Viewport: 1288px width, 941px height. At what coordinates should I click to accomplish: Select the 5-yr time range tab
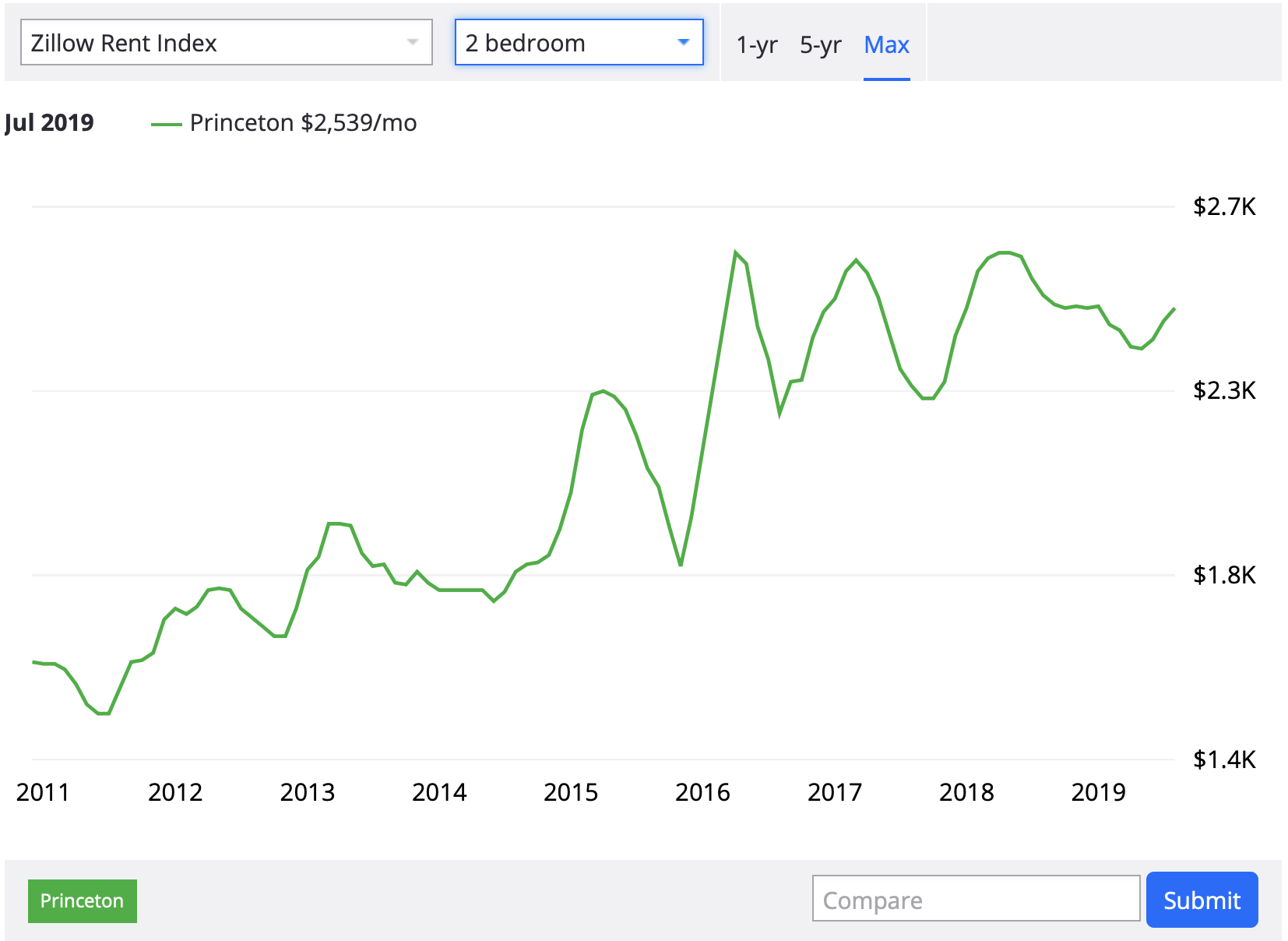[820, 45]
